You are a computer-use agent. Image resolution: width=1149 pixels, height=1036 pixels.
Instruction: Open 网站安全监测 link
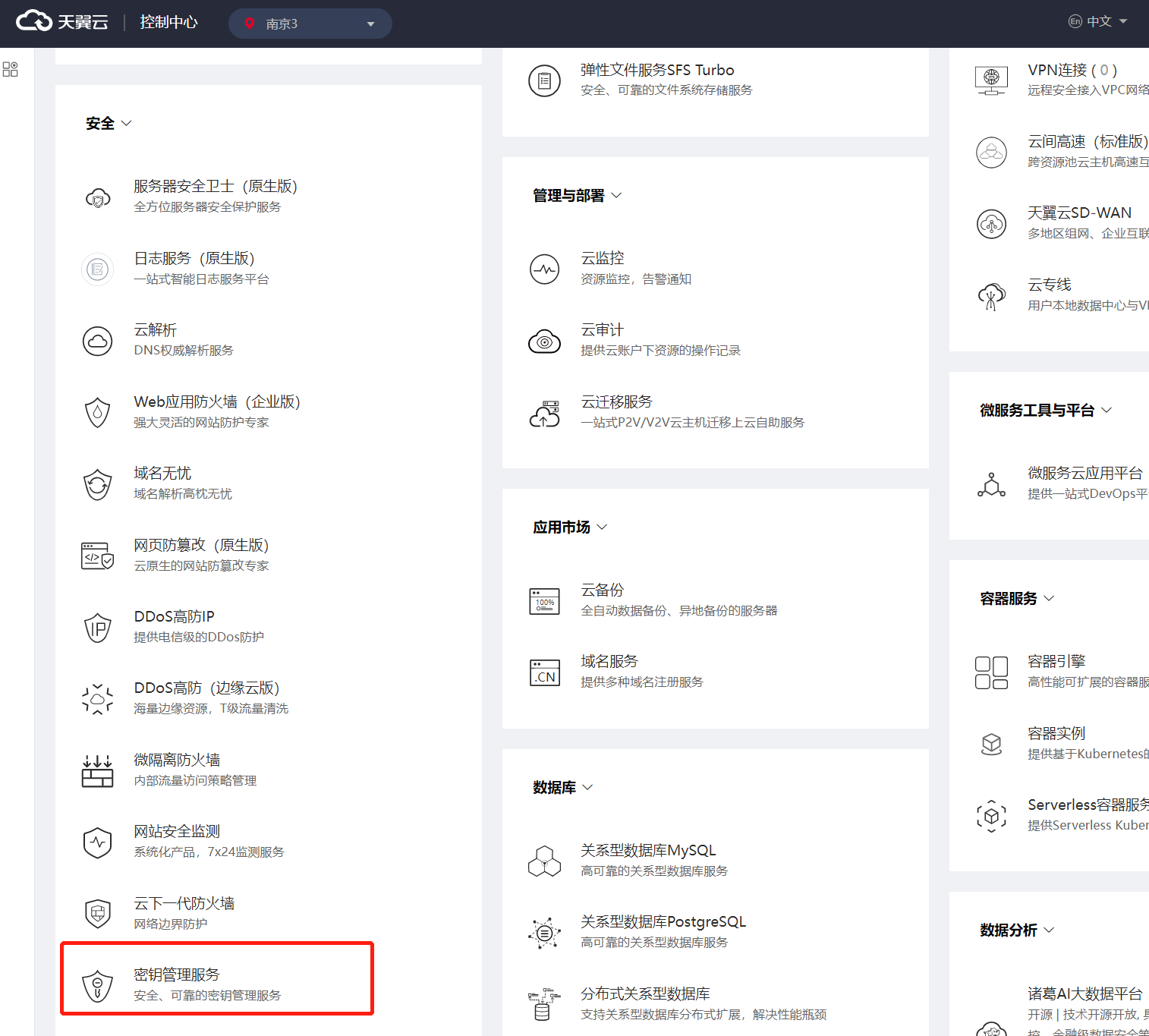pyautogui.click(x=177, y=831)
